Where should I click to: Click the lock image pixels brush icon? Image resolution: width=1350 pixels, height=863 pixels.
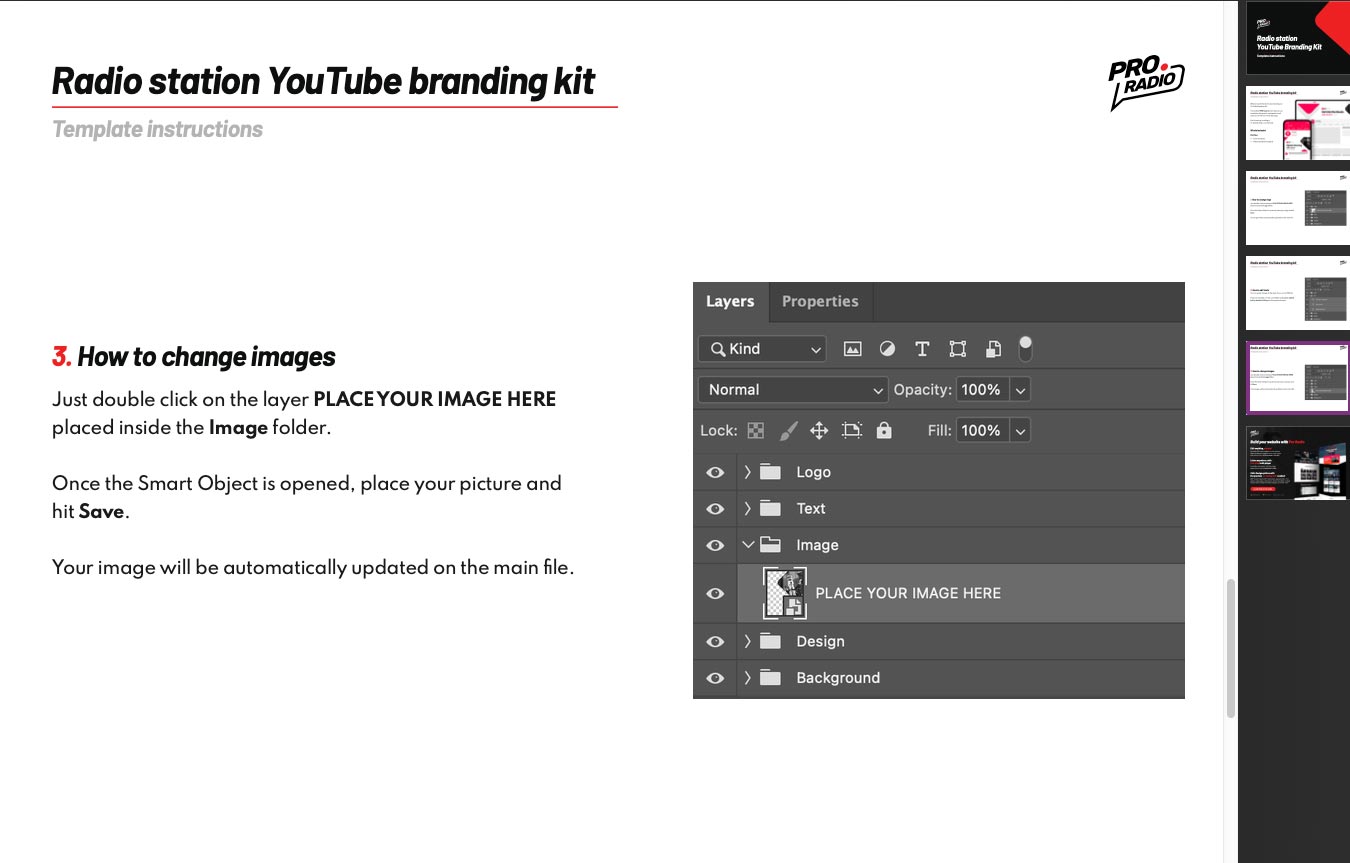click(x=788, y=431)
